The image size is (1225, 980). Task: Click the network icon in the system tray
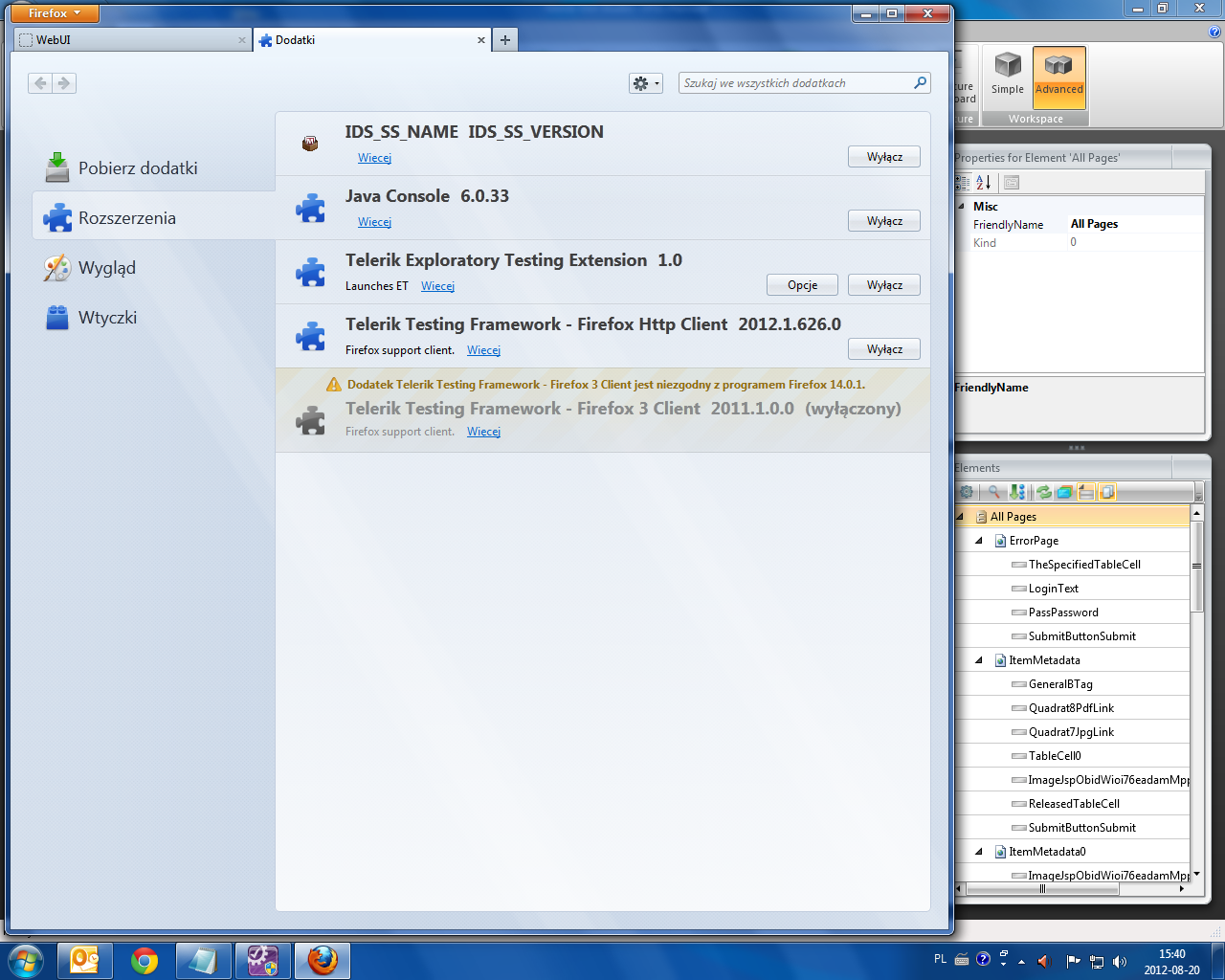[x=1097, y=961]
